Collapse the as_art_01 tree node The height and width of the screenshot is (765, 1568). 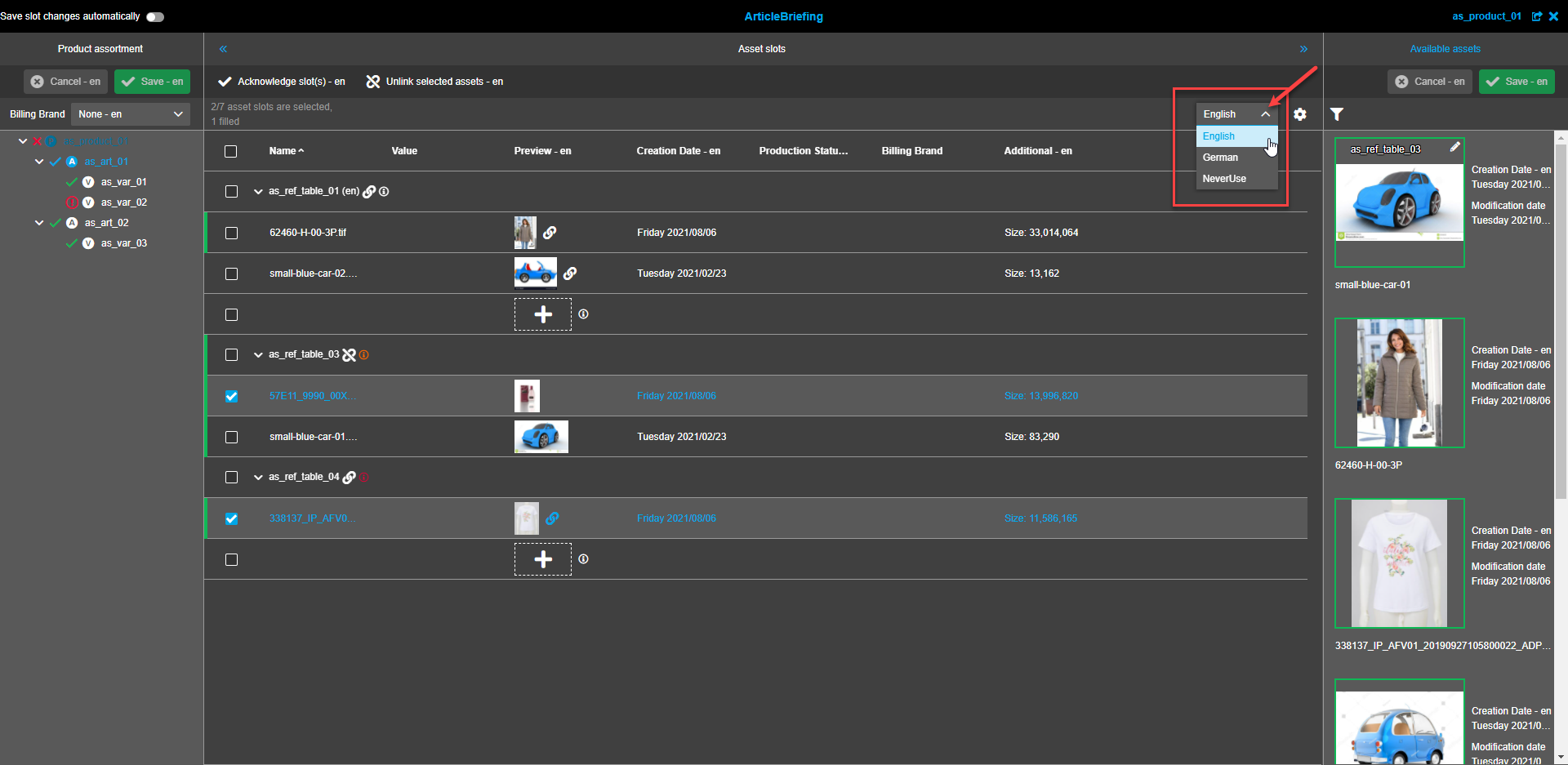click(38, 161)
